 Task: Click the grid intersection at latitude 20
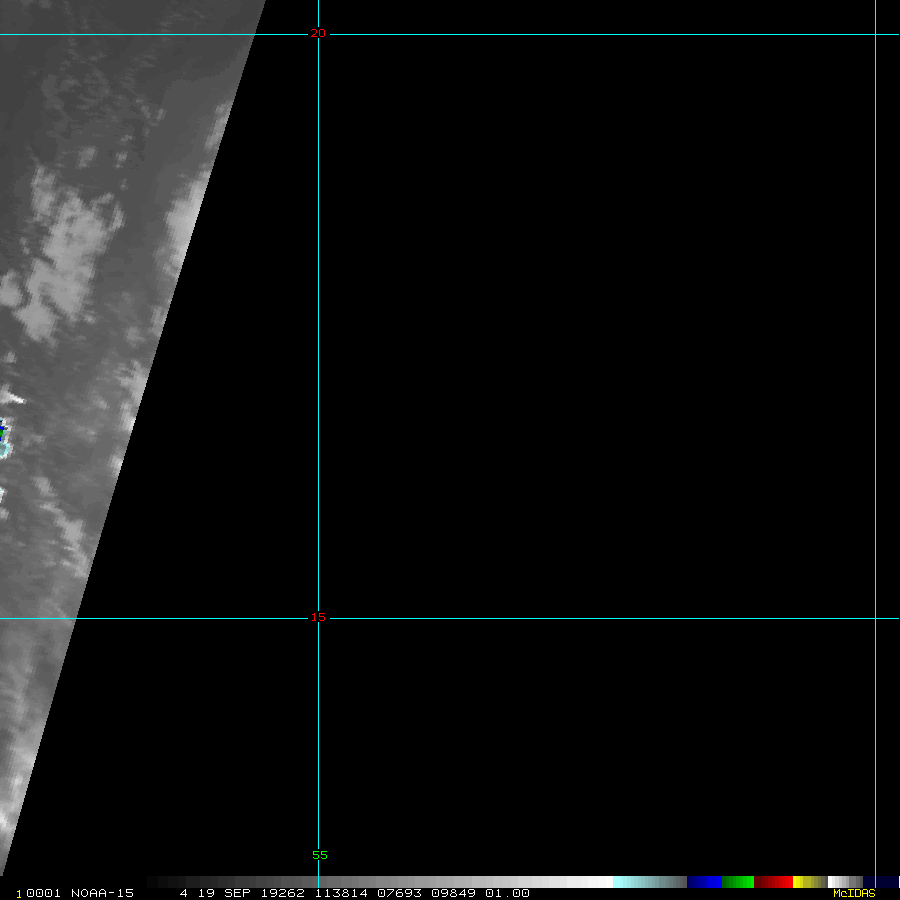(x=318, y=35)
